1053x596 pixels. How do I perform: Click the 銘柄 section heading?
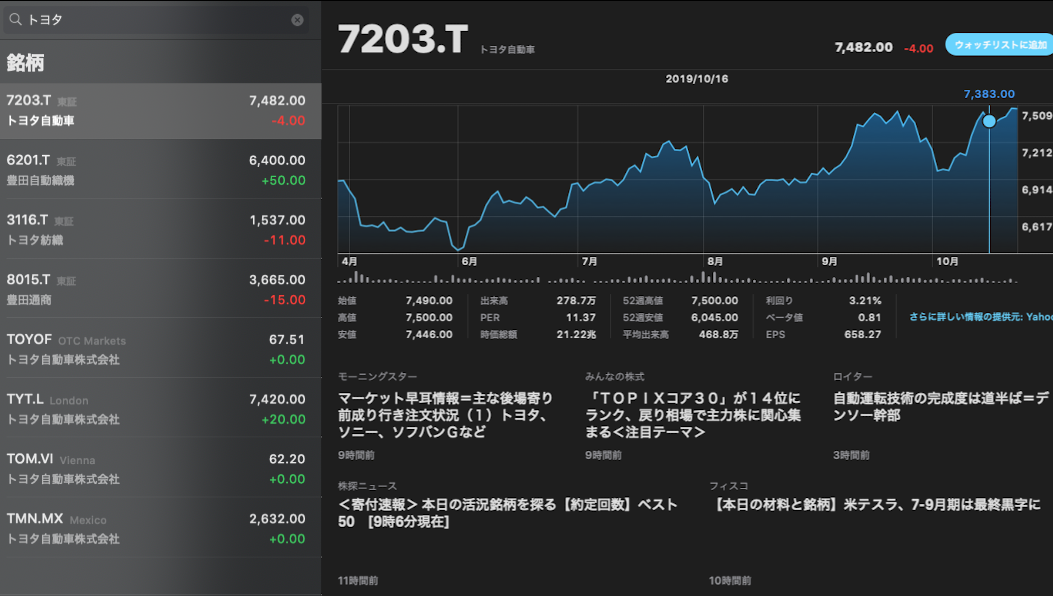(x=25, y=62)
